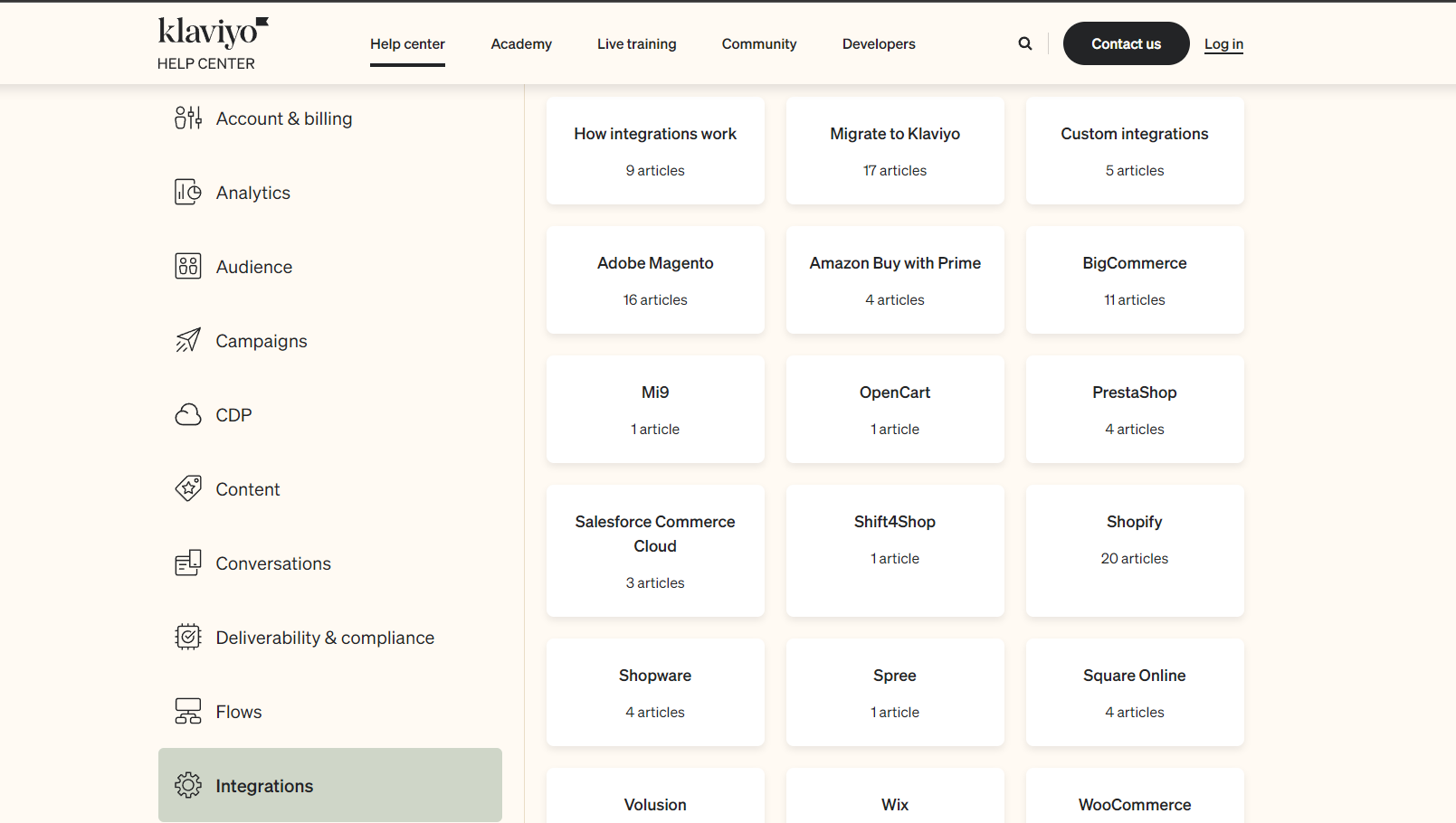Click the Account & billing sliders icon
This screenshot has height=823, width=1456.
click(188, 118)
